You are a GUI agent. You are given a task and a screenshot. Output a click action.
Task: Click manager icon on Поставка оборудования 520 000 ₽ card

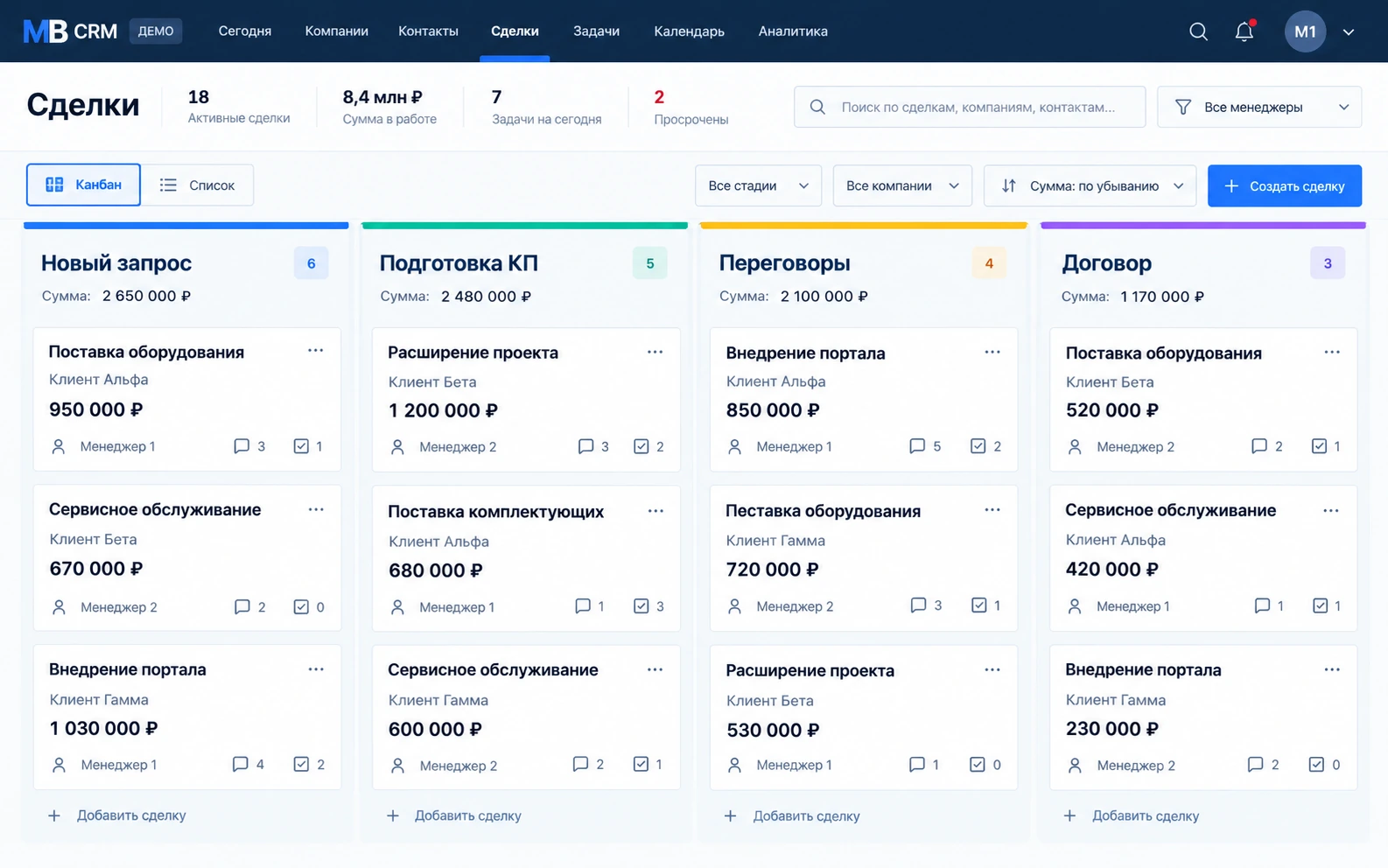tap(1075, 446)
